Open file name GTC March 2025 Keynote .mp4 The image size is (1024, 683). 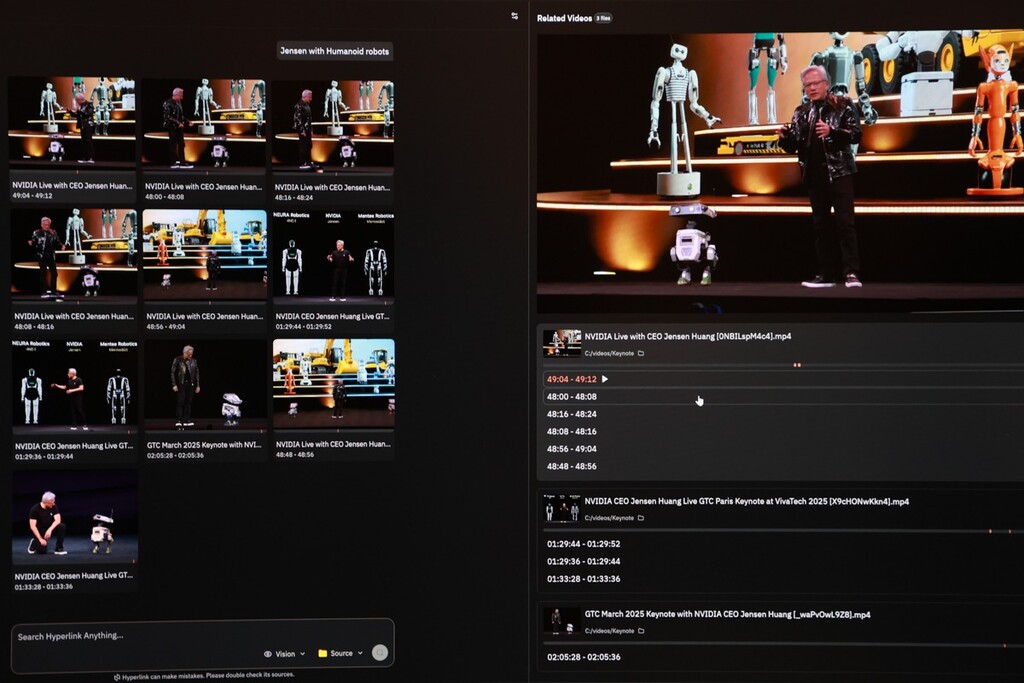[727, 614]
